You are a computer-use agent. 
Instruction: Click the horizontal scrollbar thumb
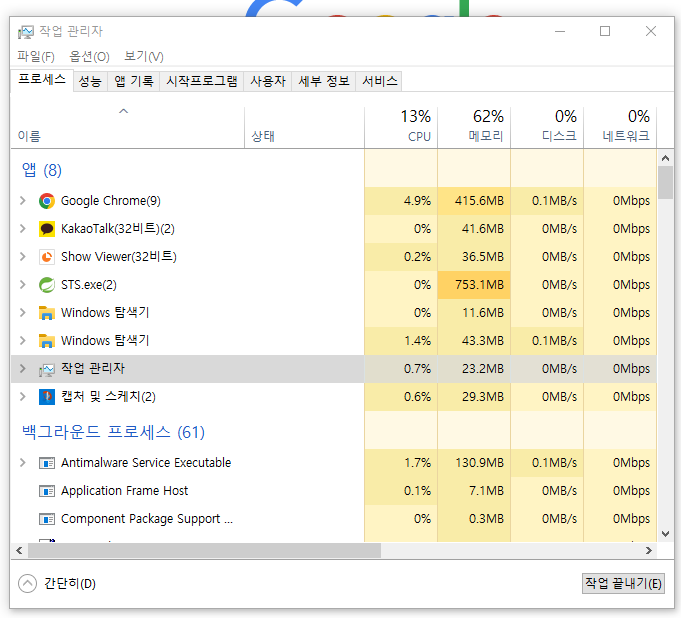click(x=204, y=551)
